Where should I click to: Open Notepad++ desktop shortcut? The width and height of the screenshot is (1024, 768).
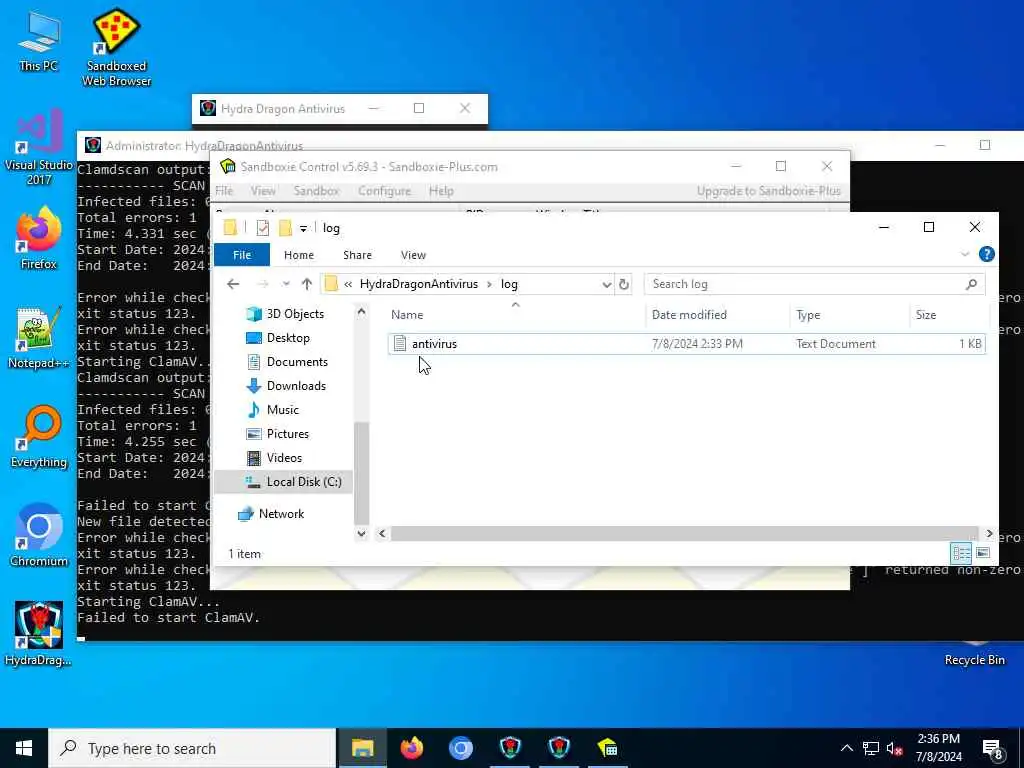pos(39,338)
